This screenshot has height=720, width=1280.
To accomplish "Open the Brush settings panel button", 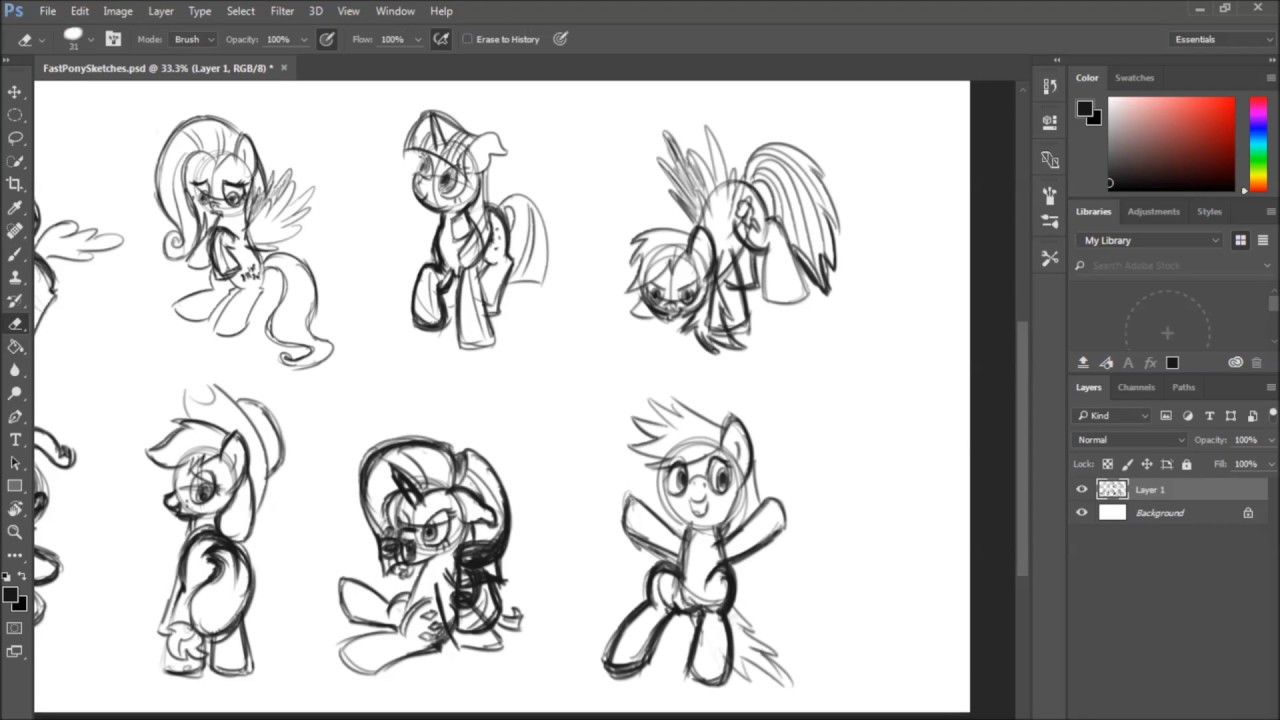I will 113,39.
